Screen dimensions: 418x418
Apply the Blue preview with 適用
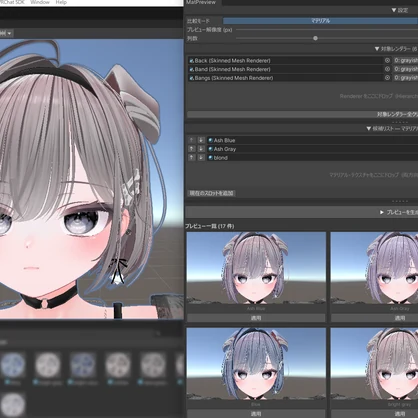click(256, 414)
